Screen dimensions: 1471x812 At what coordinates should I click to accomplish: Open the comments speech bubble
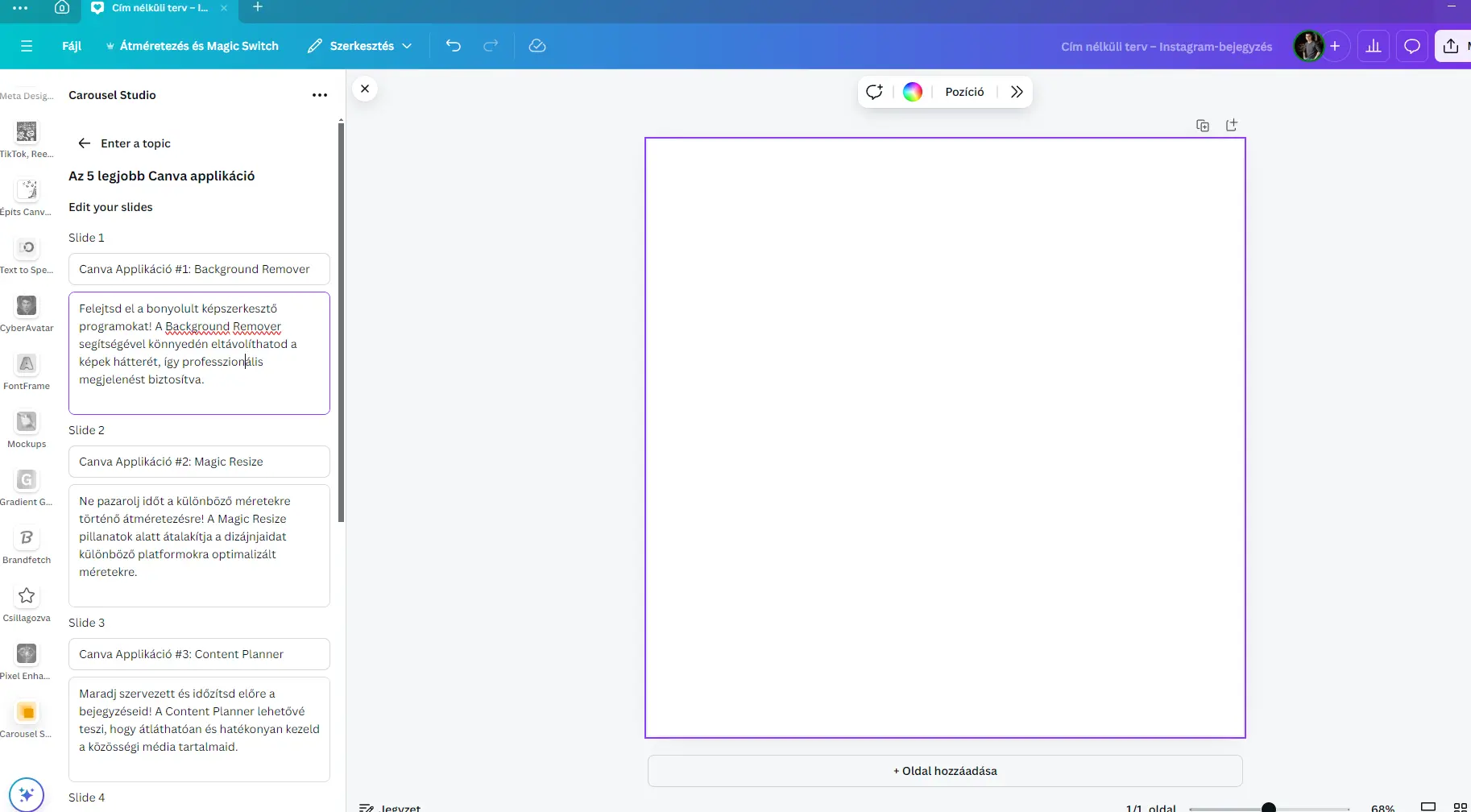pos(1412,46)
